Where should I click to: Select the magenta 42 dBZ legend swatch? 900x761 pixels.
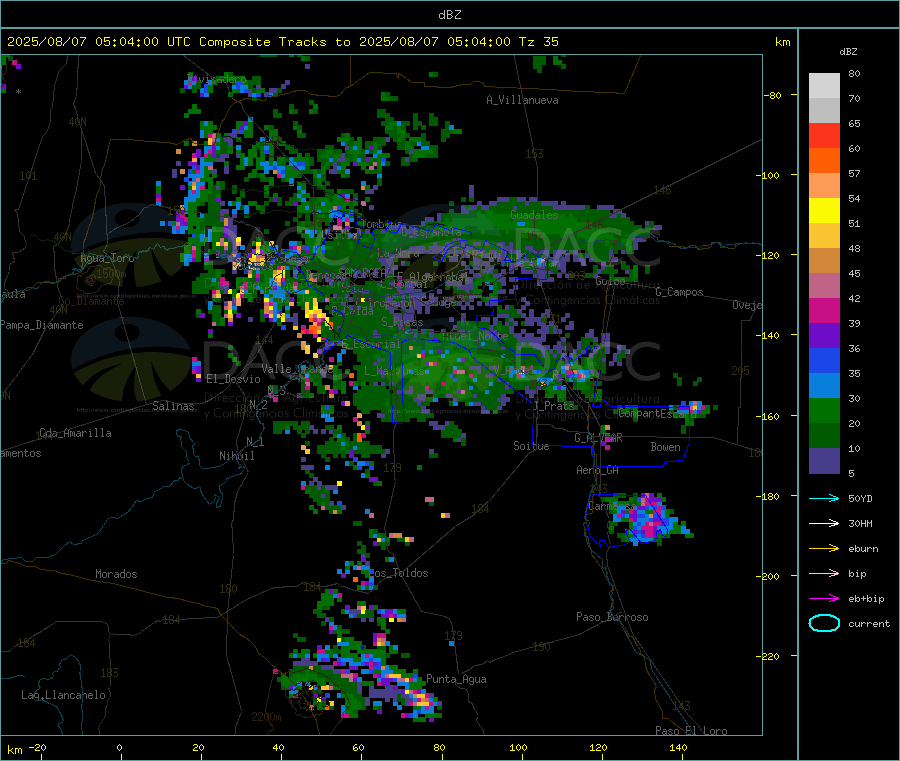click(x=824, y=310)
